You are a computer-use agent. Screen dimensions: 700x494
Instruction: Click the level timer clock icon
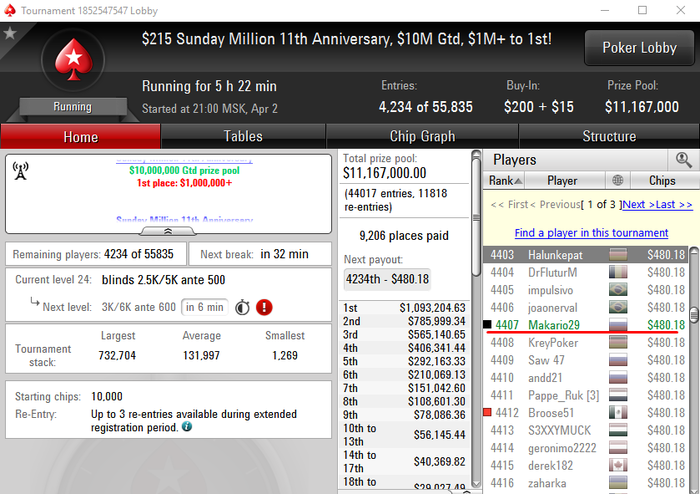coord(242,307)
